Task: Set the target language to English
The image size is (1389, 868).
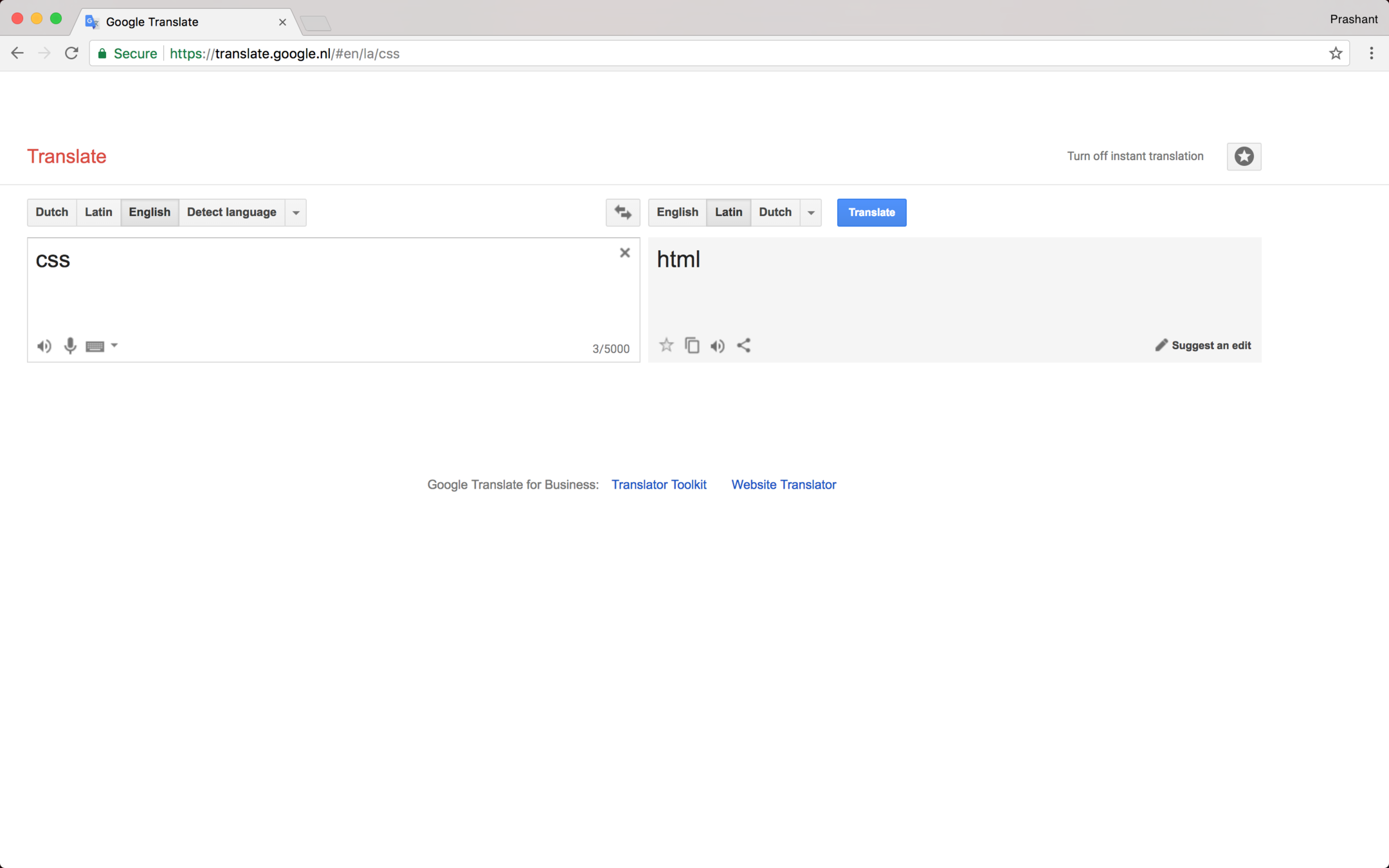Action: point(677,212)
